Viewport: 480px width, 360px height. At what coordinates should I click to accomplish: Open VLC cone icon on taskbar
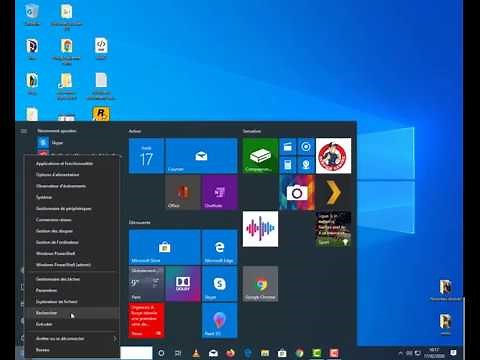(196, 353)
